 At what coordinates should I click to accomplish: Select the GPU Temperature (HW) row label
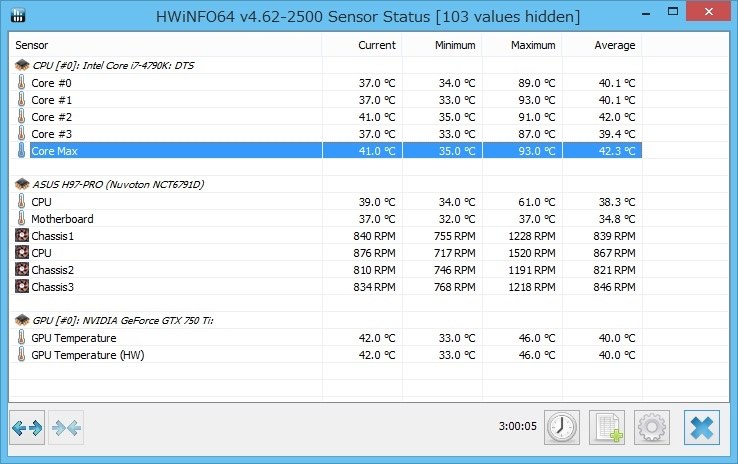click(x=88, y=355)
